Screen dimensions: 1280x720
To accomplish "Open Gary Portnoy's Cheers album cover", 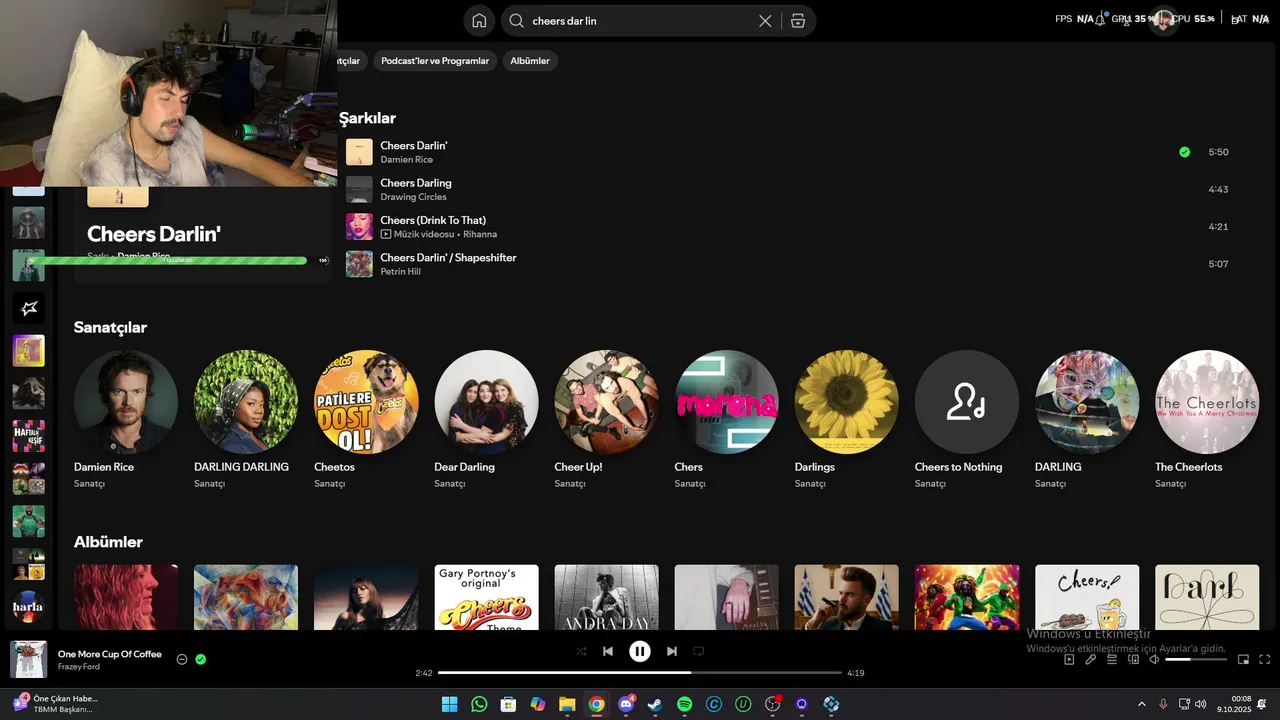I will pyautogui.click(x=486, y=597).
